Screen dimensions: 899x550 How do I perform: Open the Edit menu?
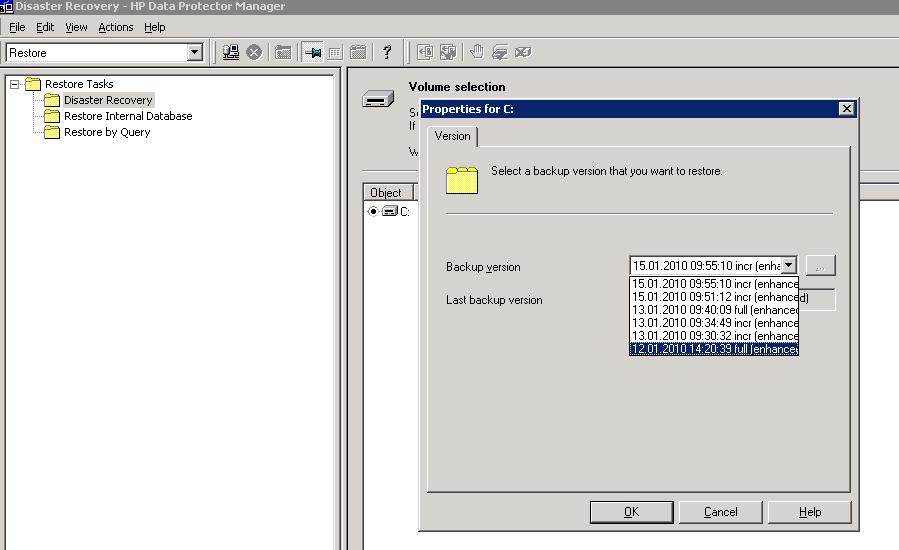pyautogui.click(x=45, y=27)
